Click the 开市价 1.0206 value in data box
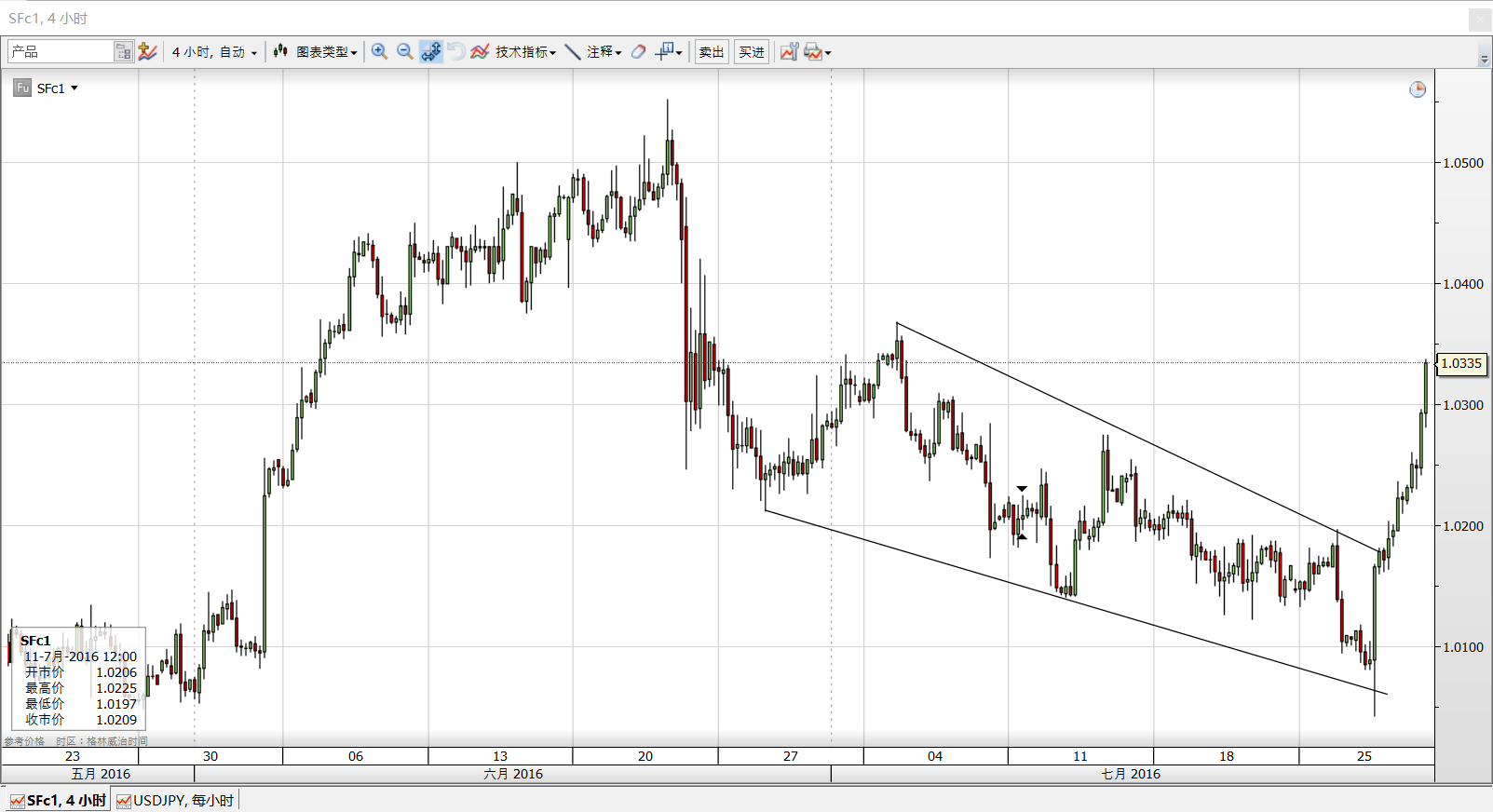This screenshot has width=1493, height=812. click(x=116, y=672)
